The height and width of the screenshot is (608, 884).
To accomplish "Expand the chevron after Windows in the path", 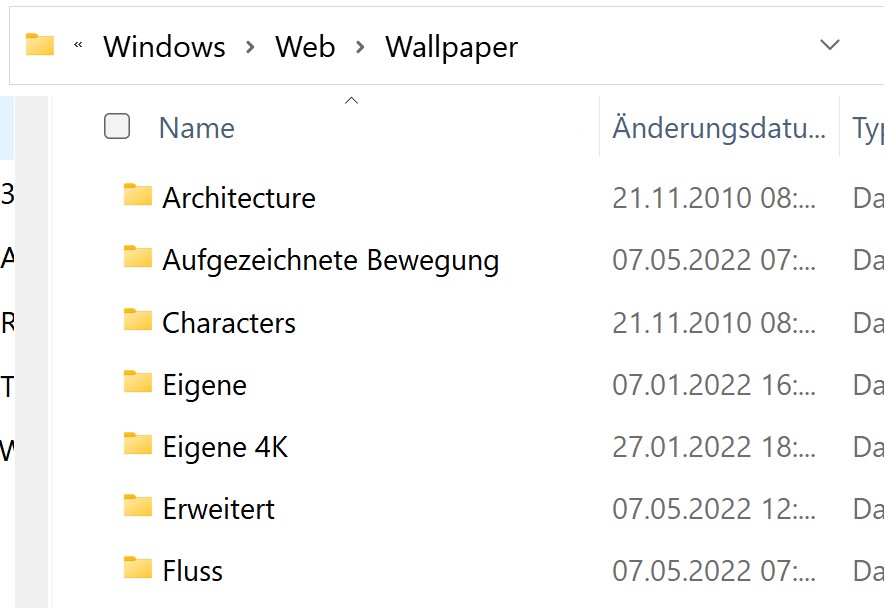I will click(250, 47).
